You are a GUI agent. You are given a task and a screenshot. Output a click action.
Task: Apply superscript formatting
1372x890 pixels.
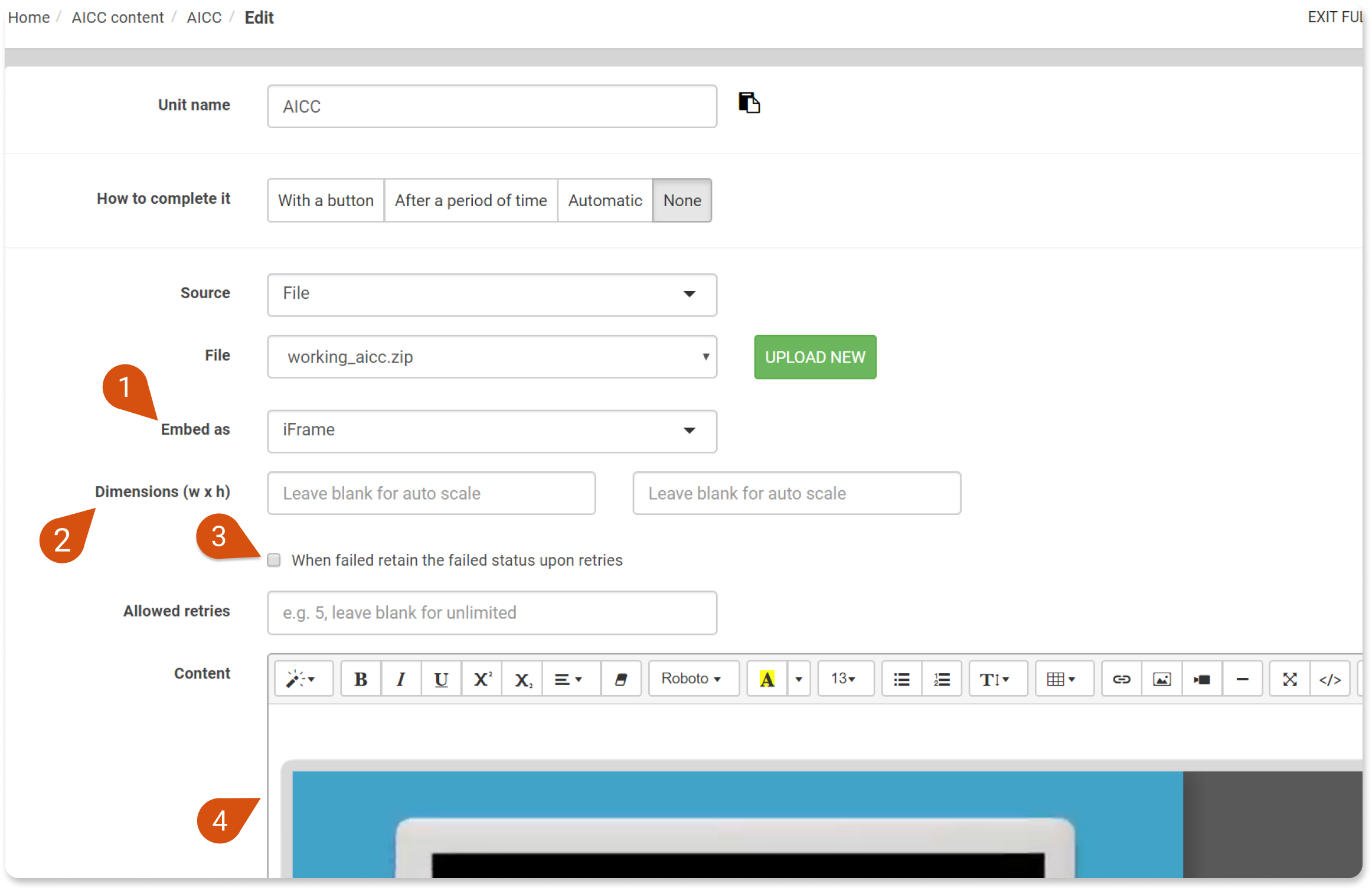click(x=482, y=679)
